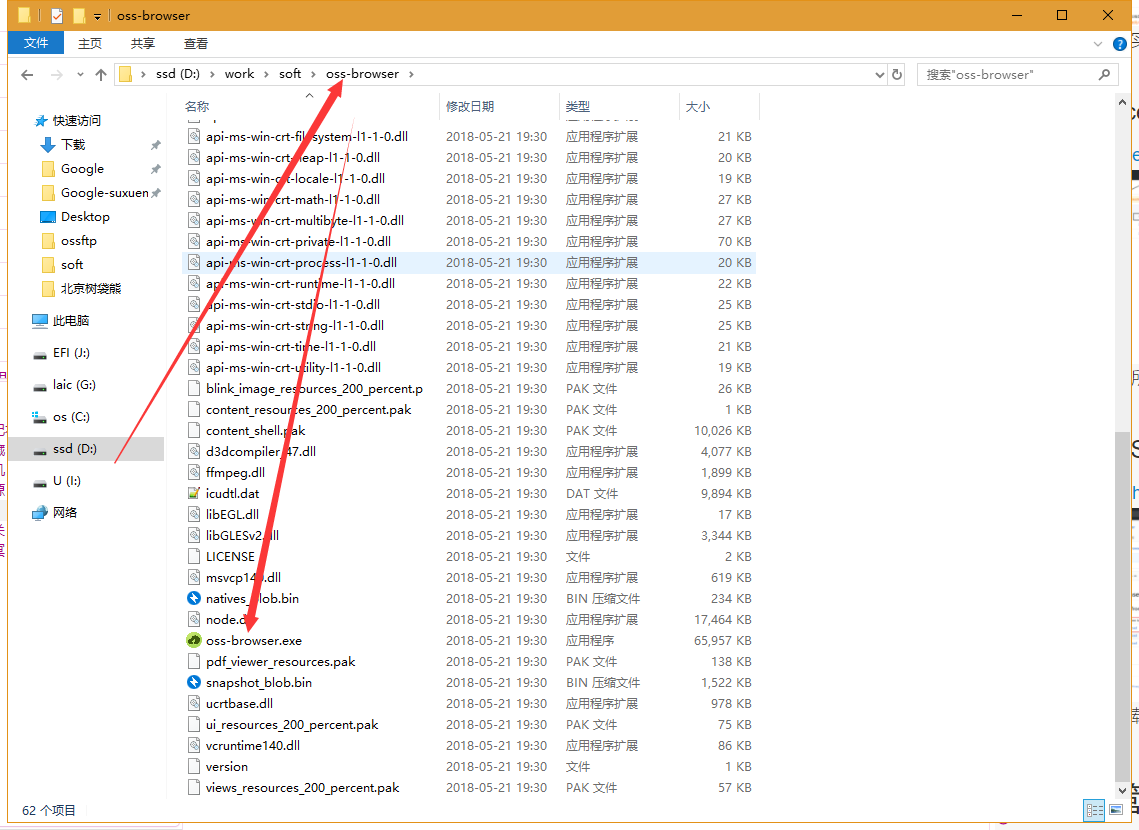Viewport: 1139px width, 830px height.
Task: Sort by the 类型 column header
Action: click(x=578, y=107)
